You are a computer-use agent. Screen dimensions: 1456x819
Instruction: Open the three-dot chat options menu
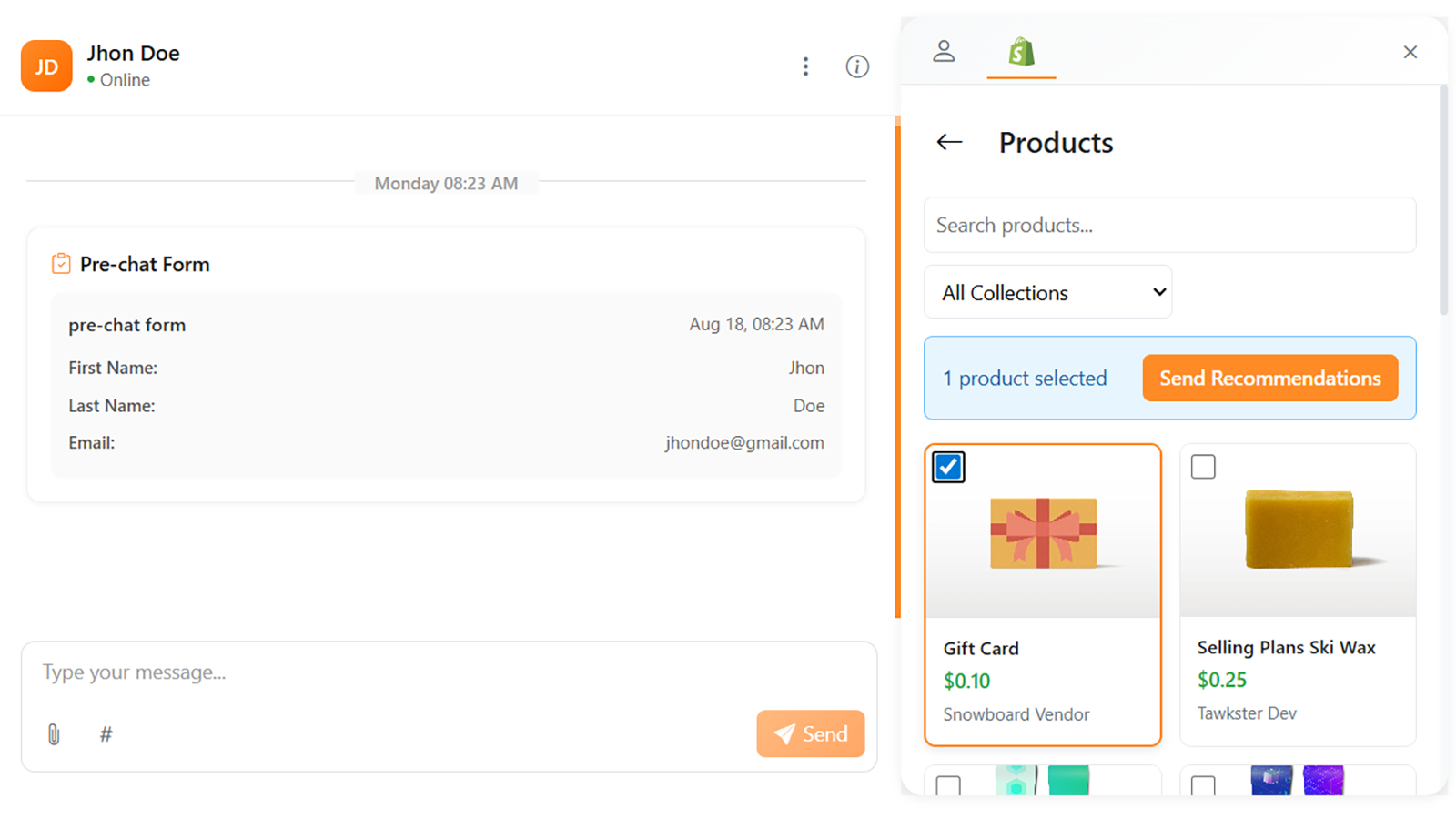pos(805,66)
